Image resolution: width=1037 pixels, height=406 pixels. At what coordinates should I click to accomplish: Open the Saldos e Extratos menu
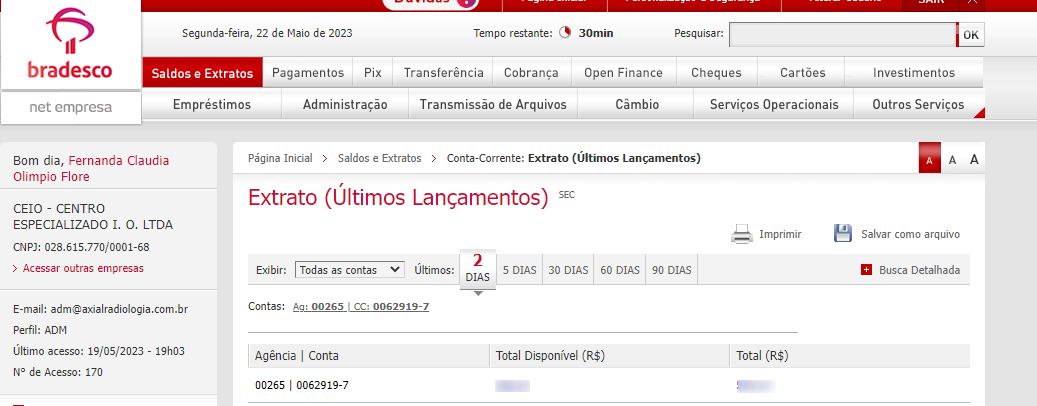coord(202,73)
